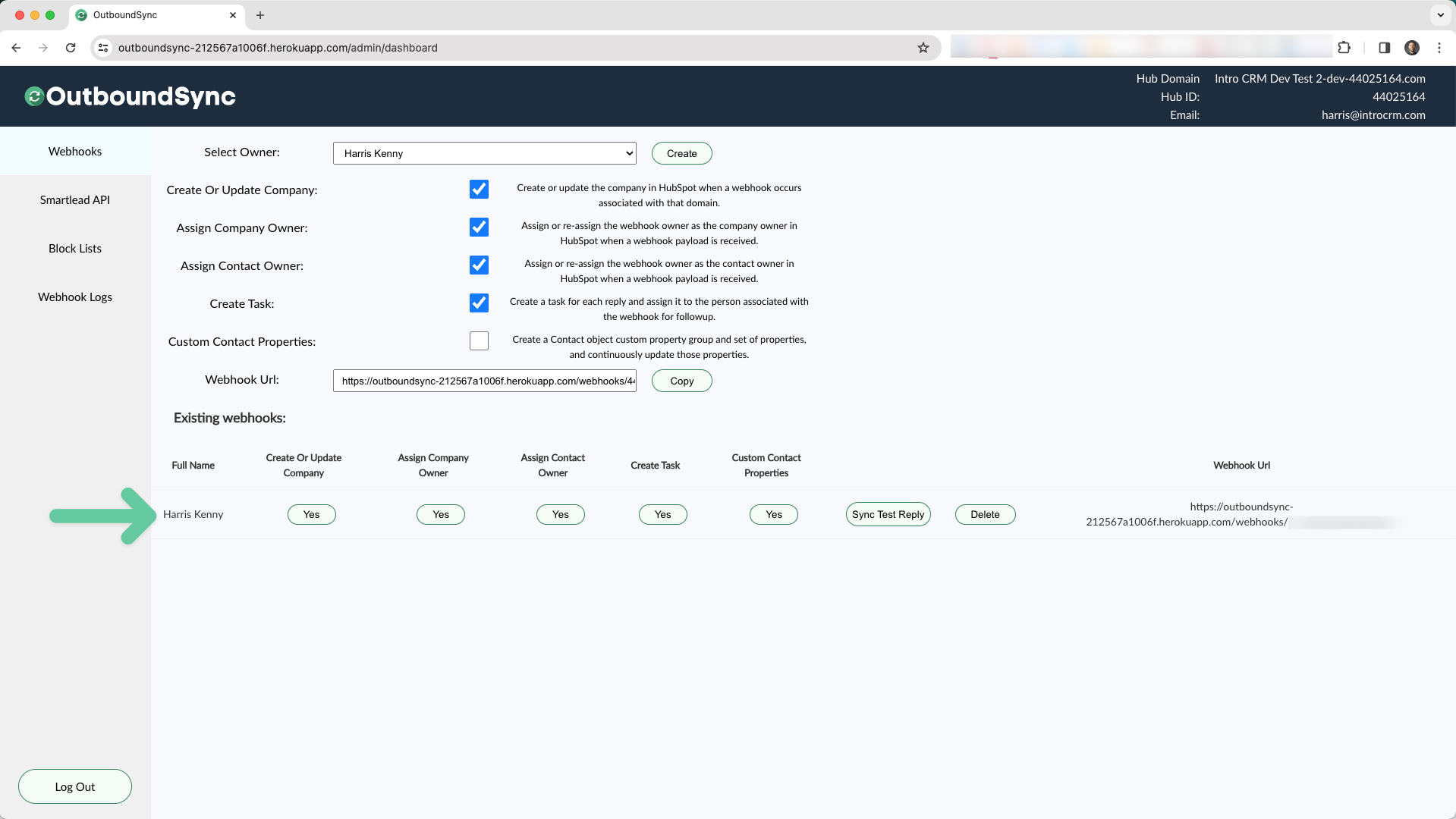This screenshot has height=819, width=1456.
Task: Open the Select Owner dropdown
Action: 484,153
